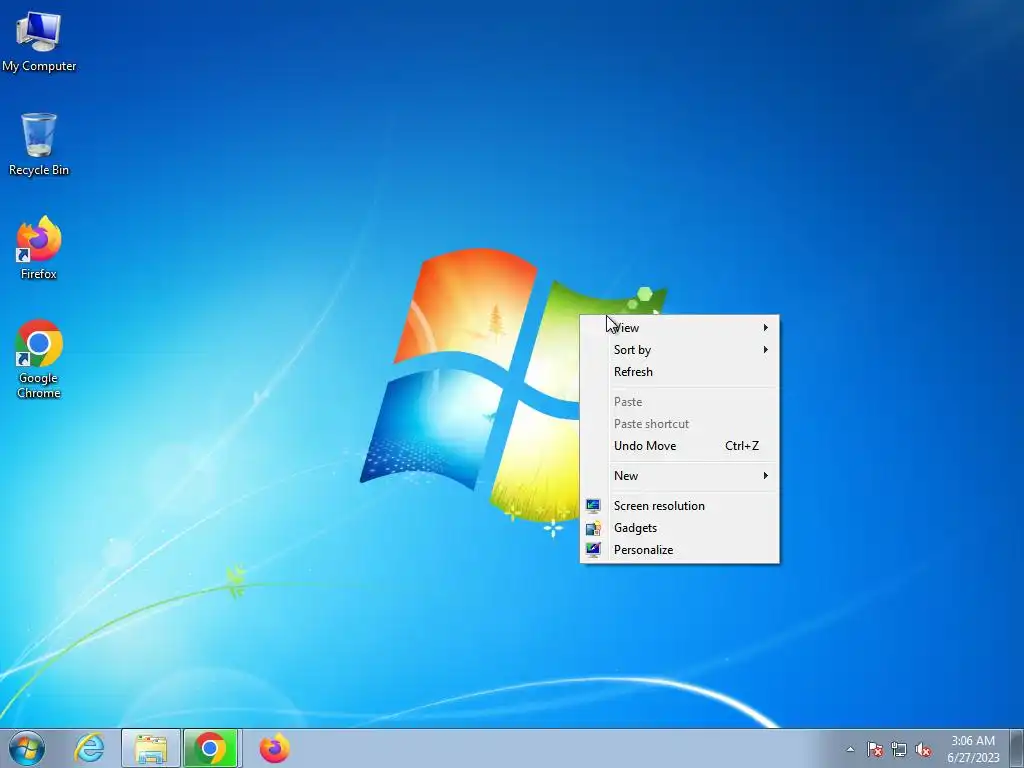Open Gadgets from the context menu

(x=679, y=528)
